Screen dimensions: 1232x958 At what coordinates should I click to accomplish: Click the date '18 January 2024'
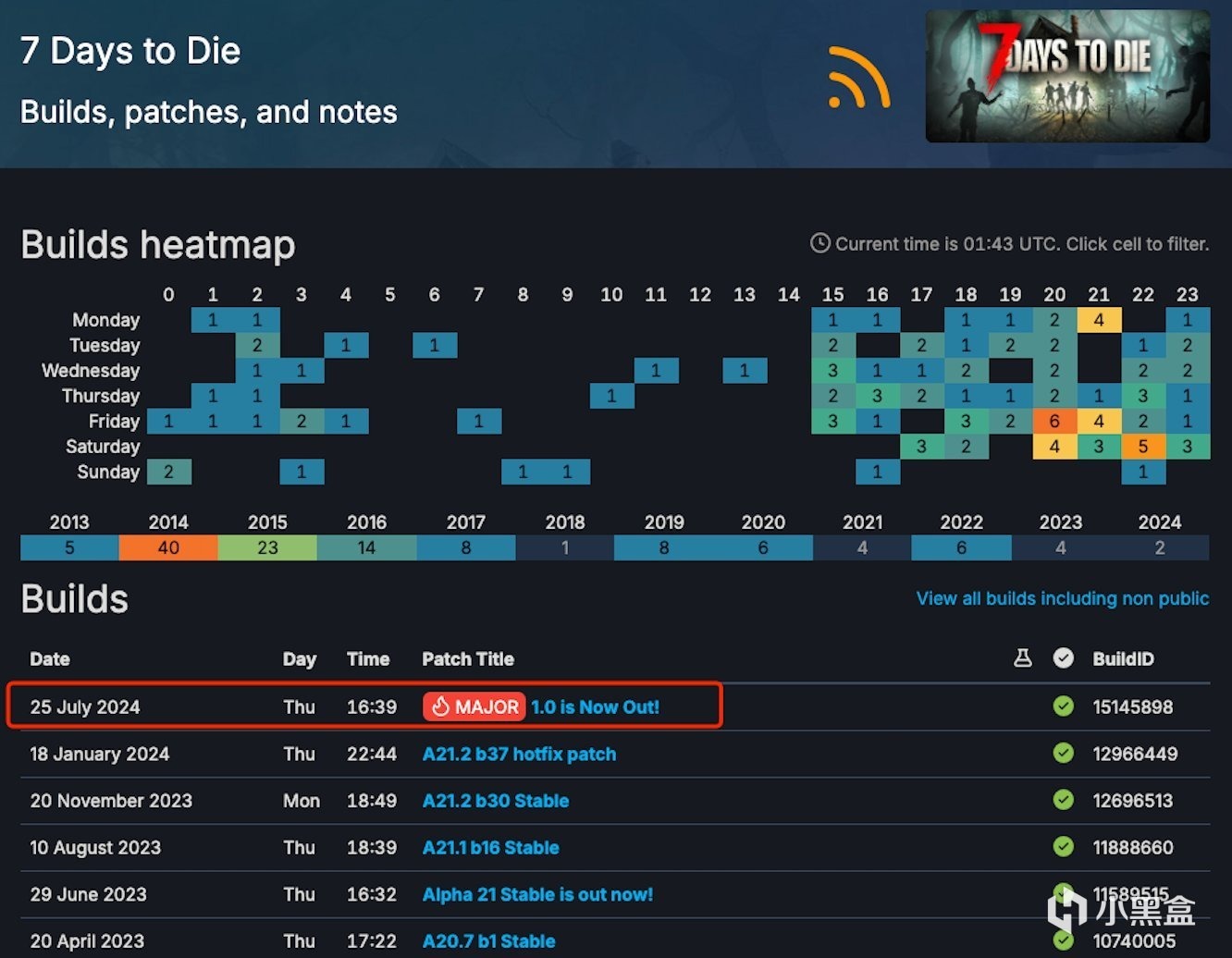tap(100, 755)
